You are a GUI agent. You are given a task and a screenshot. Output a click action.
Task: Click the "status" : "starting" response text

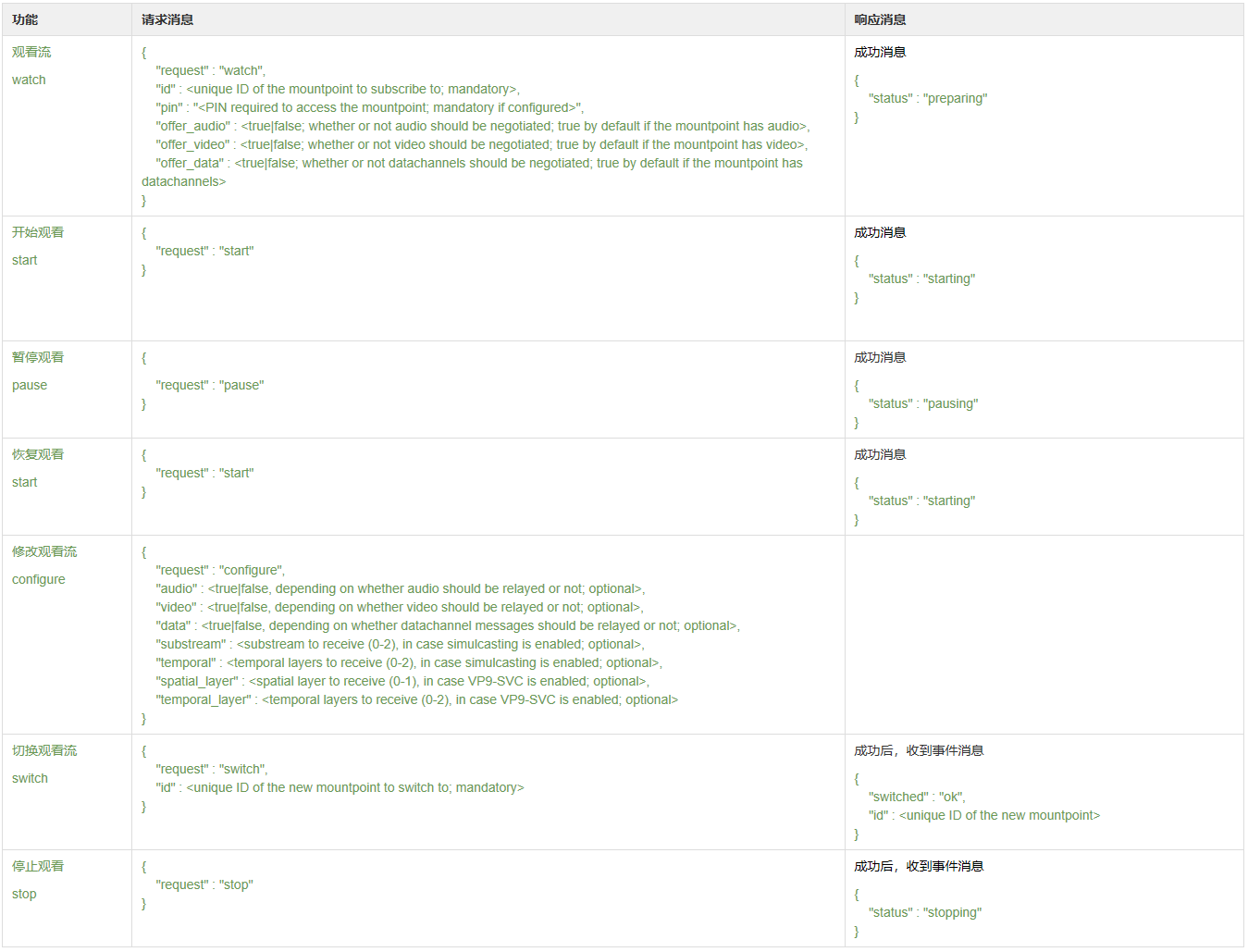(921, 278)
